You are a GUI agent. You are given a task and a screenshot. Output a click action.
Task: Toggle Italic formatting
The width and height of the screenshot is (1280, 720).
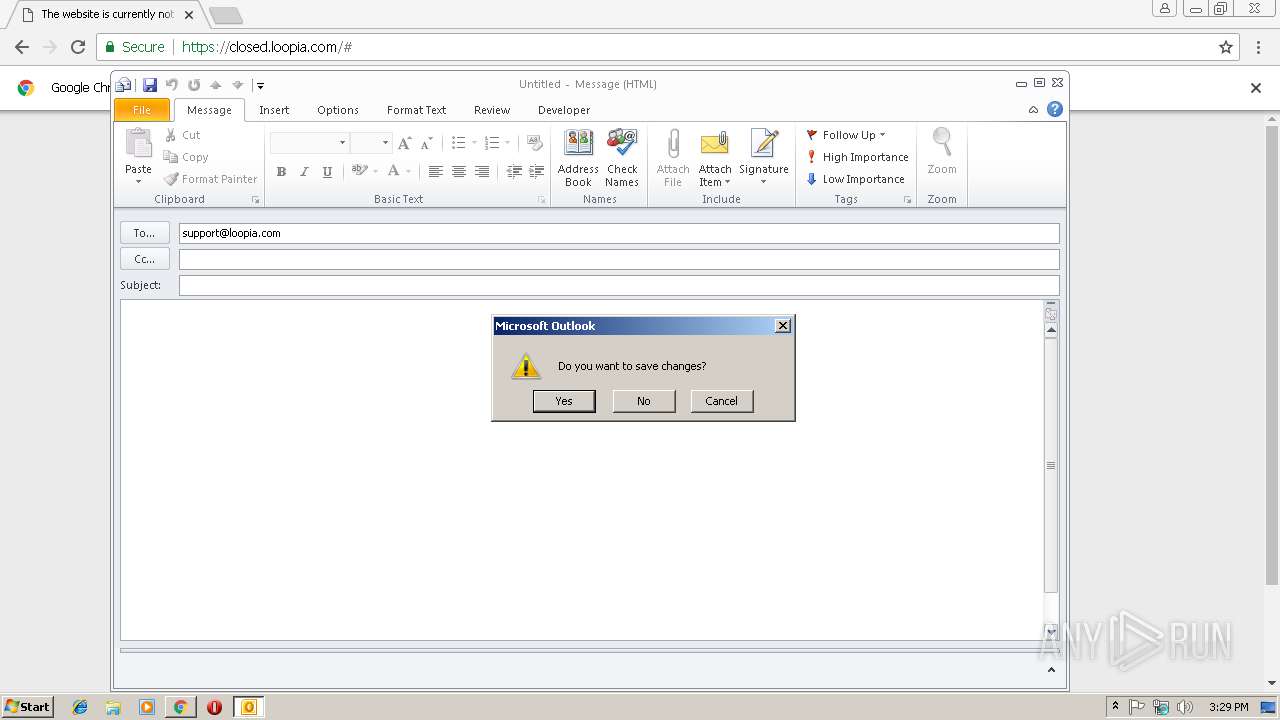coord(304,172)
